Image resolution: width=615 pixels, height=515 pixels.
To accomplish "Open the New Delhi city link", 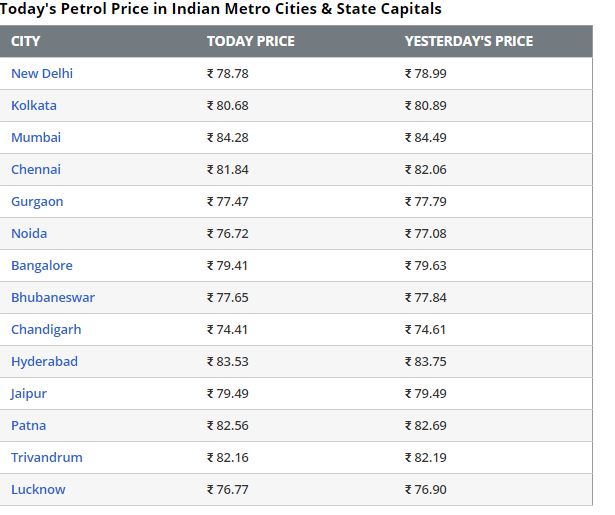I will pyautogui.click(x=42, y=73).
